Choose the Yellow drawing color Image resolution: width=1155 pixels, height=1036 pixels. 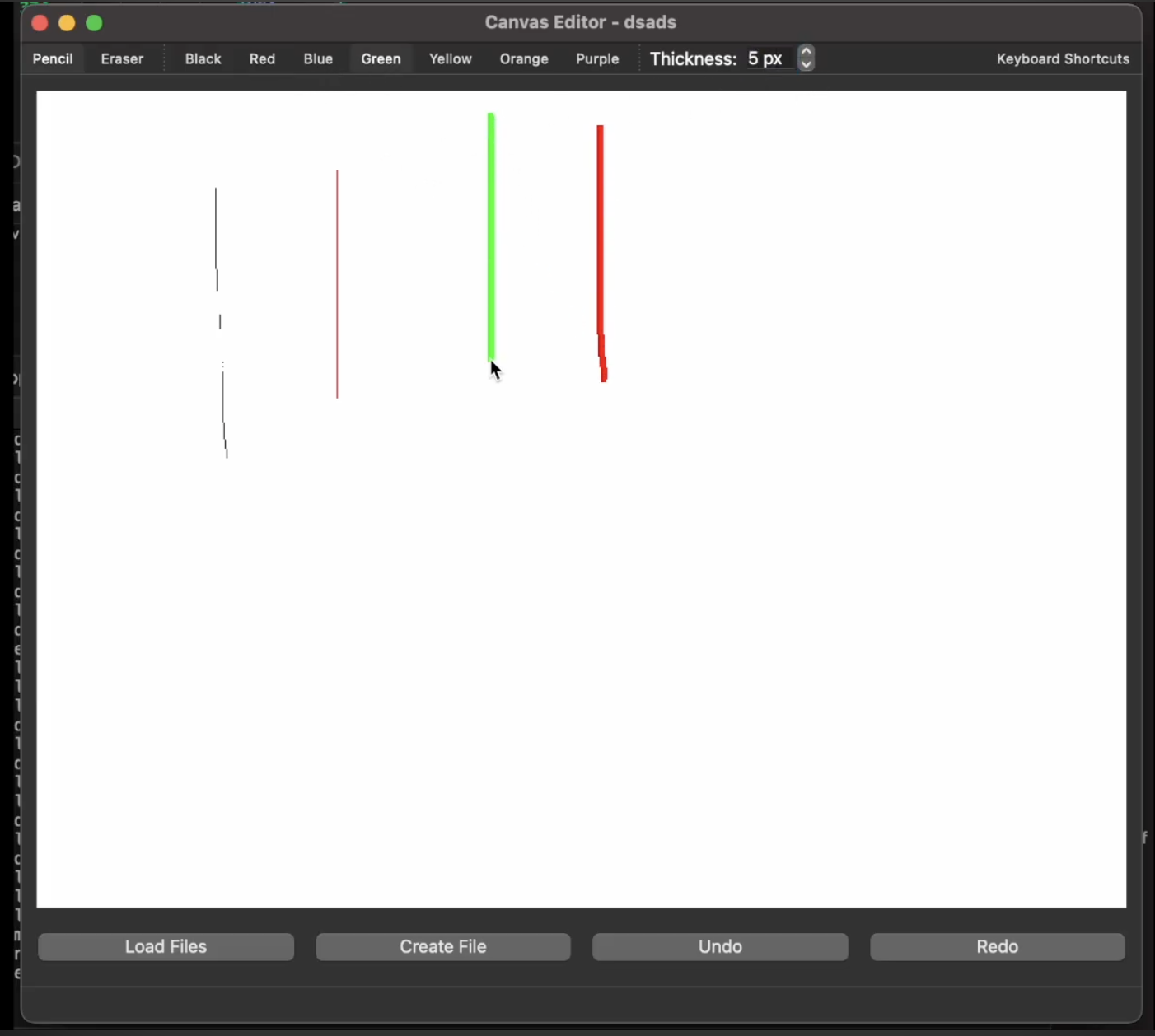pyautogui.click(x=449, y=58)
